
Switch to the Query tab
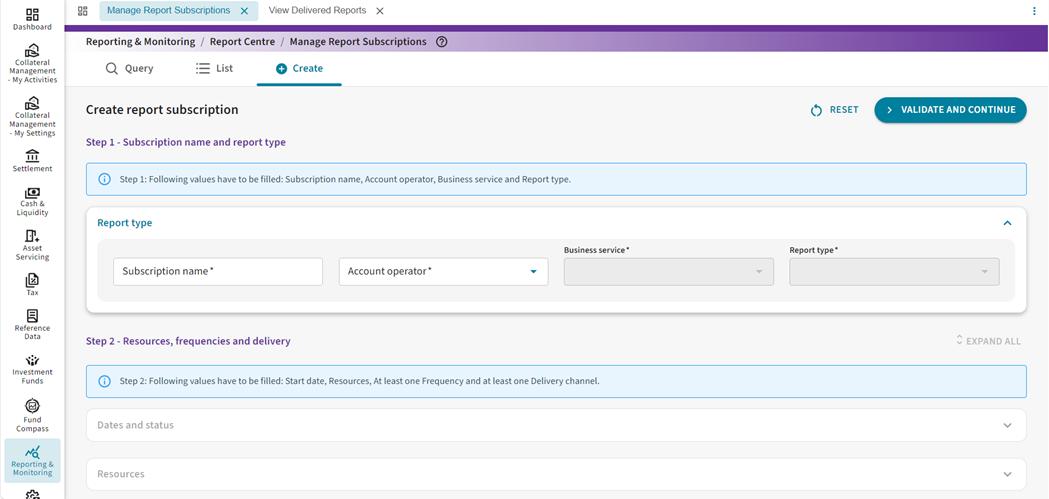[x=130, y=68]
